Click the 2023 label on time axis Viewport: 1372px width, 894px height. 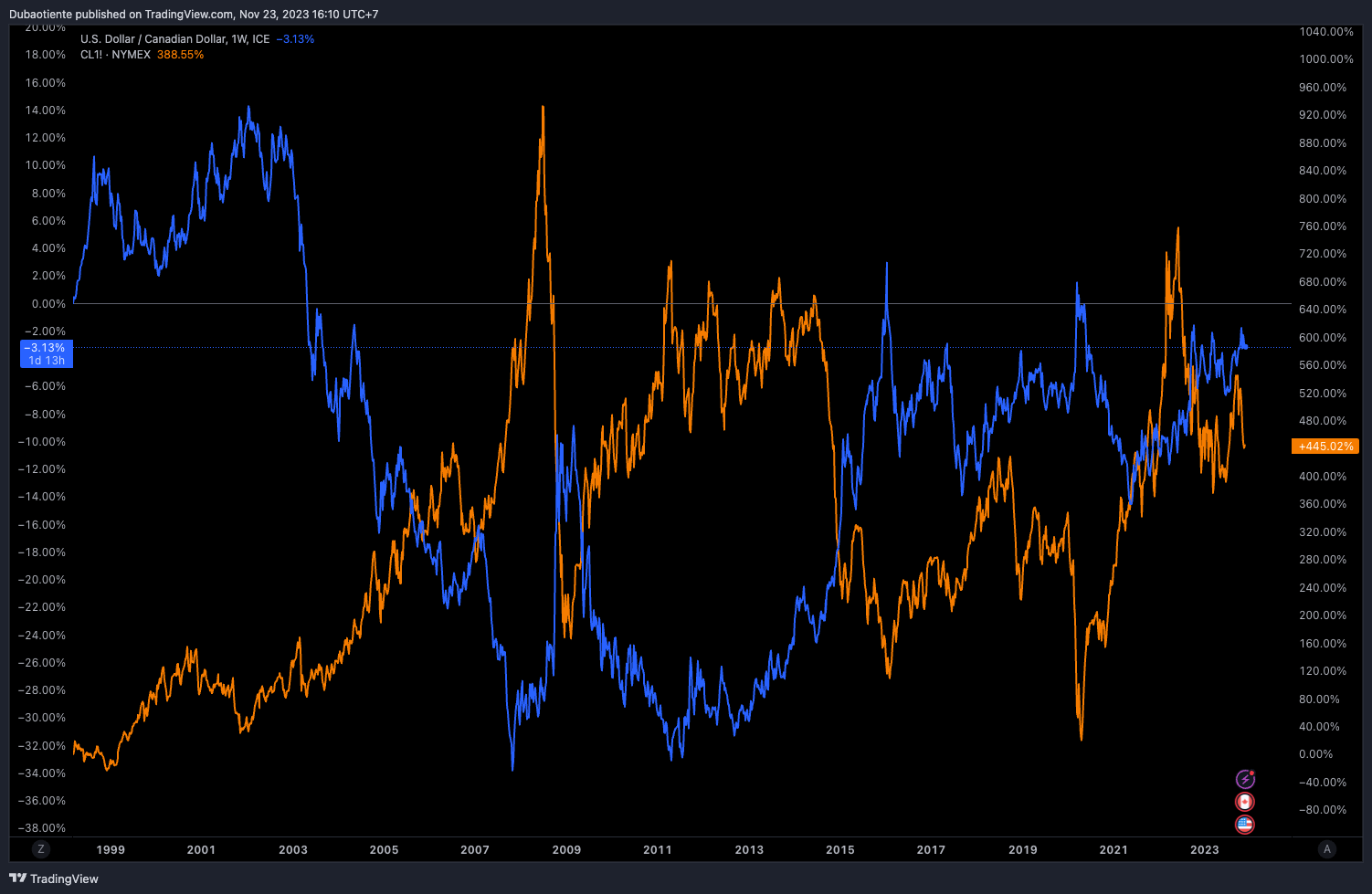coord(1204,849)
